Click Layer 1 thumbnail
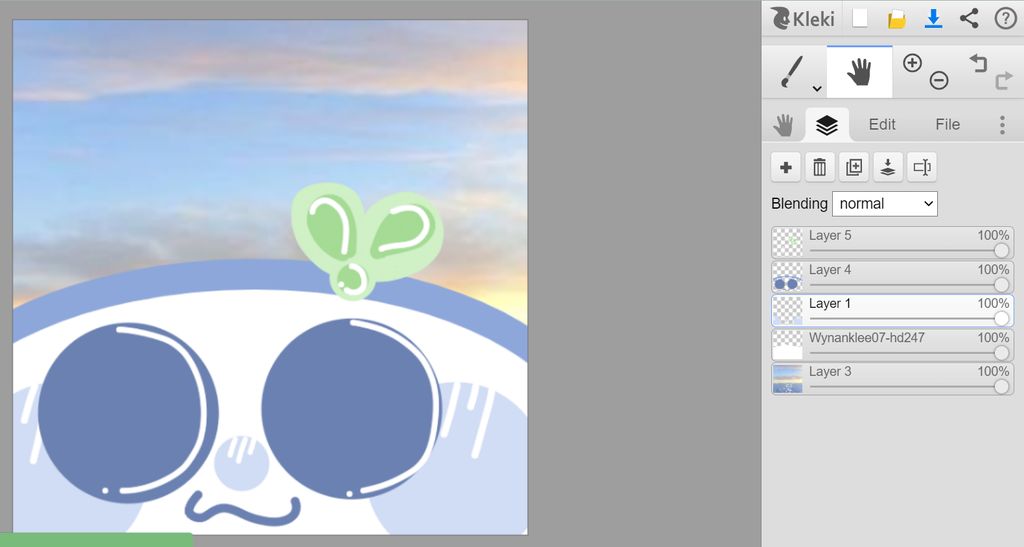The image size is (1024, 547). tap(788, 310)
